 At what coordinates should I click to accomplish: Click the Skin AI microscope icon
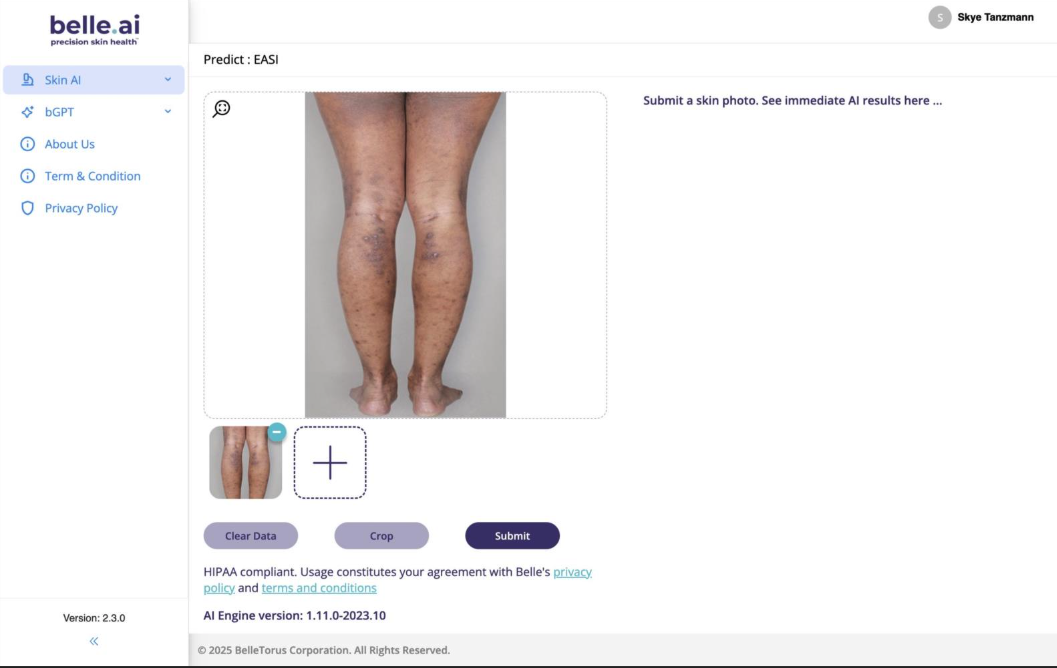[x=28, y=80]
